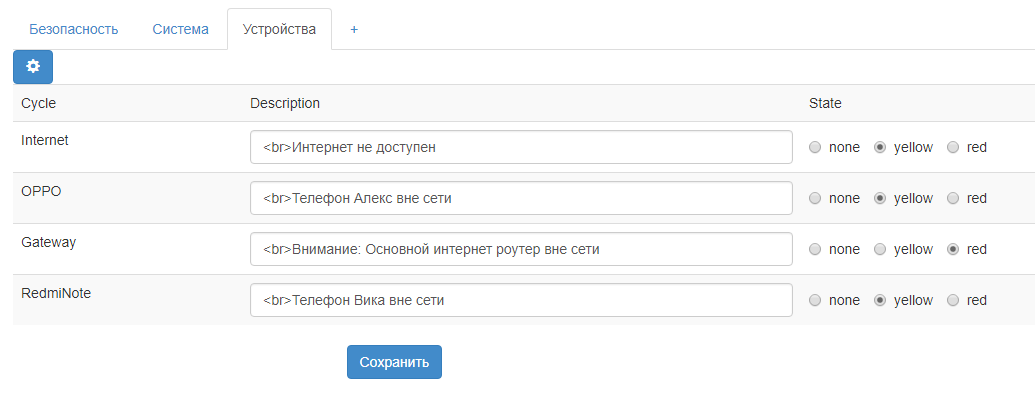Edit the Internet description field
1035x407 pixels.
521,147
